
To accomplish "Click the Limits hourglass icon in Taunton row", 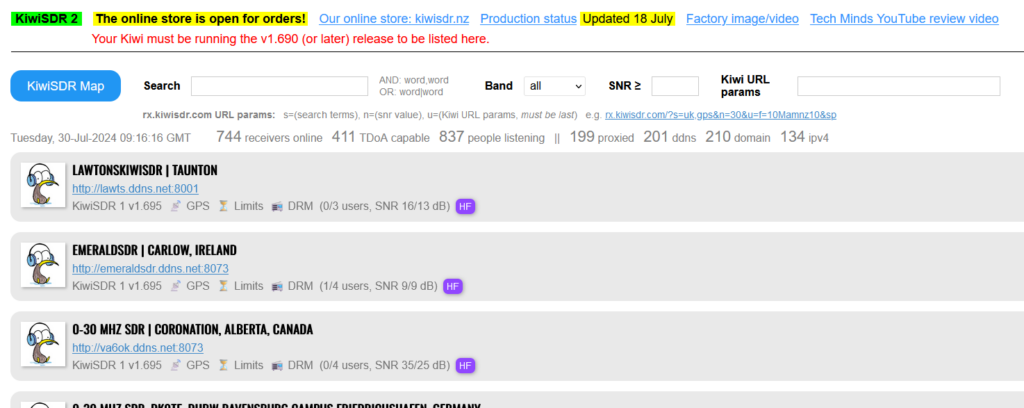I will (x=223, y=206).
